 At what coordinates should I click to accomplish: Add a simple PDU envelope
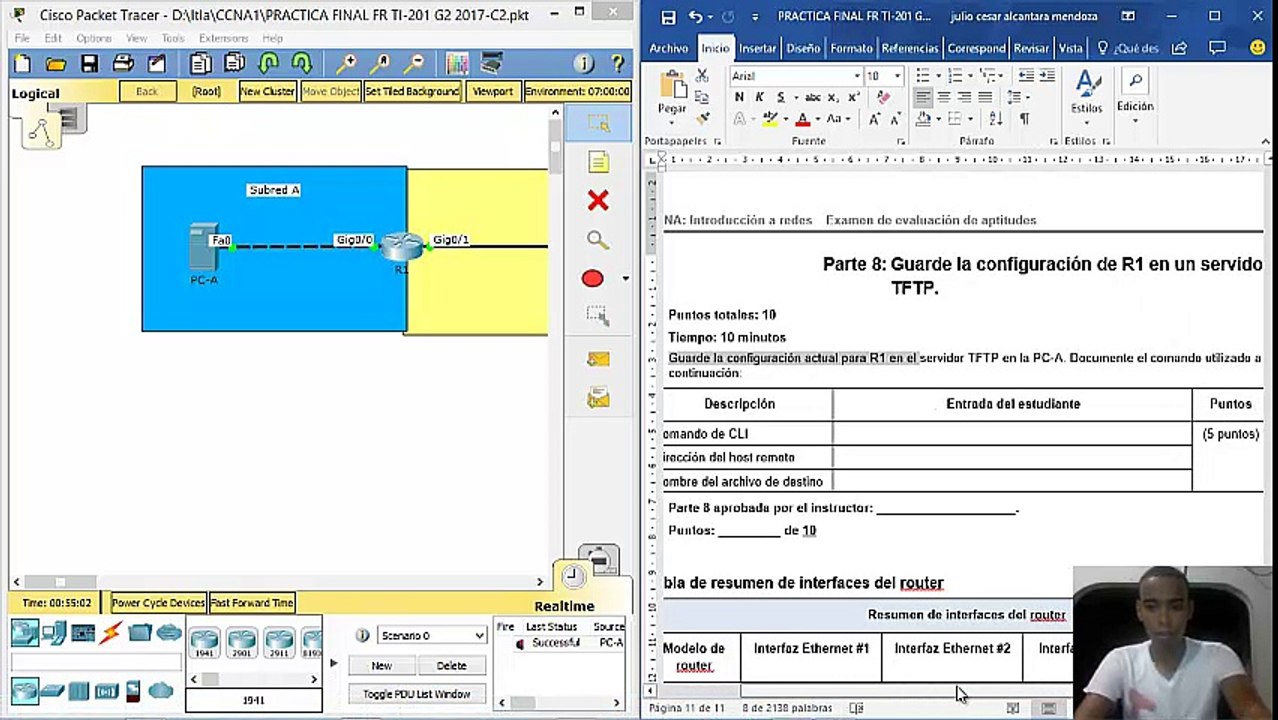click(x=598, y=358)
